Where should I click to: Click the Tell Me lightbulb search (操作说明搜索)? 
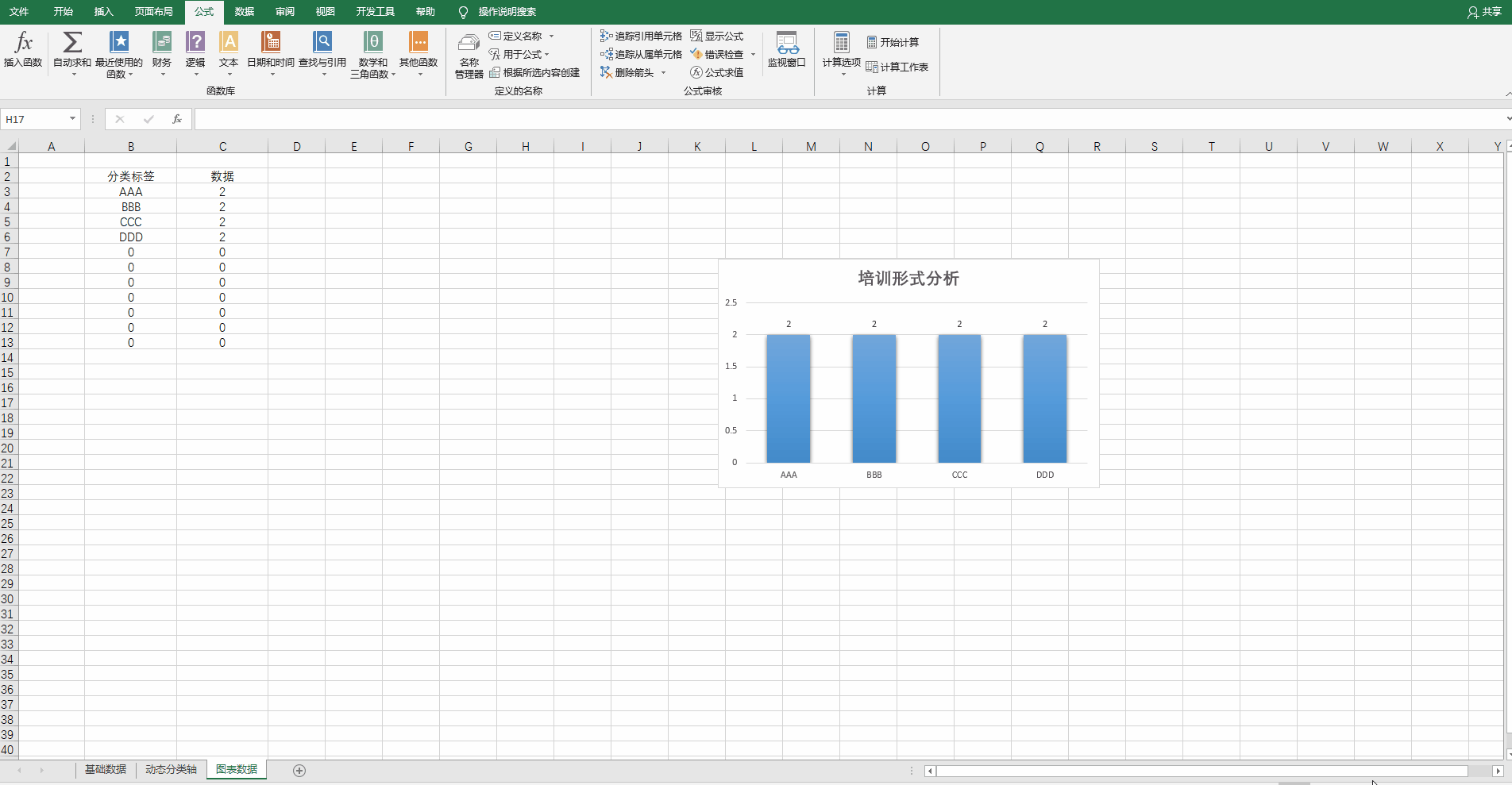(498, 12)
